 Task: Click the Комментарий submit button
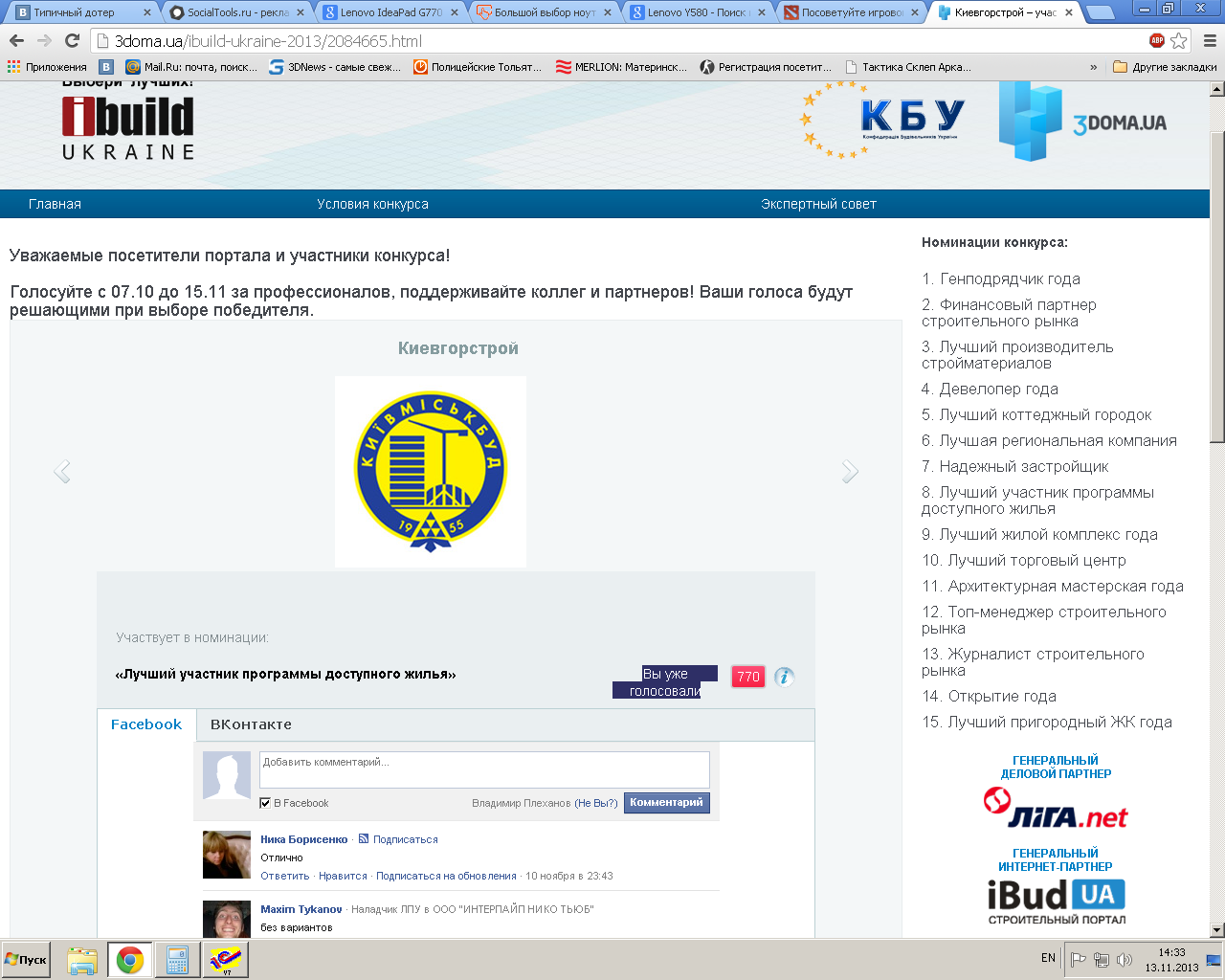pyautogui.click(x=667, y=803)
